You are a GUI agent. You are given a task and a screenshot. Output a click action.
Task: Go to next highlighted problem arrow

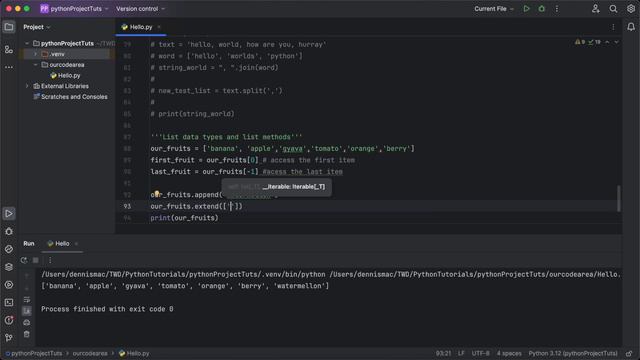(616, 42)
